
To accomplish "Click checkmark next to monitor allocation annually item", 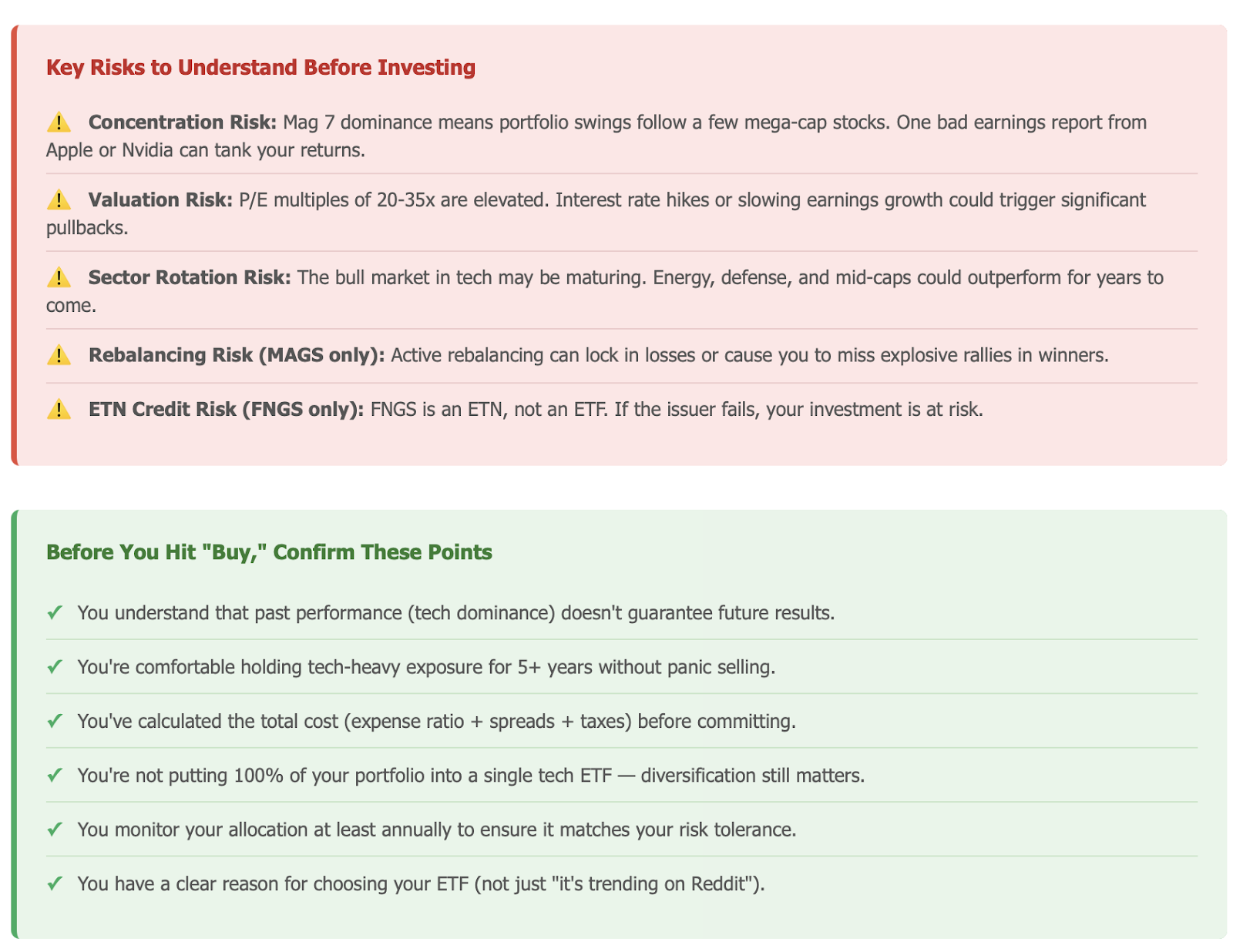I will 54,830.
